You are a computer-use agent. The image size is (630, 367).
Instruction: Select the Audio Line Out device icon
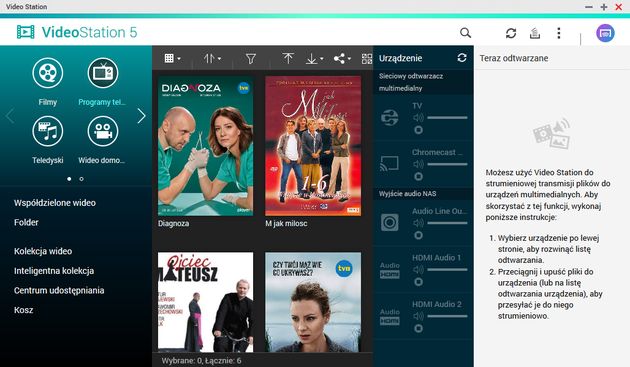tap(389, 222)
